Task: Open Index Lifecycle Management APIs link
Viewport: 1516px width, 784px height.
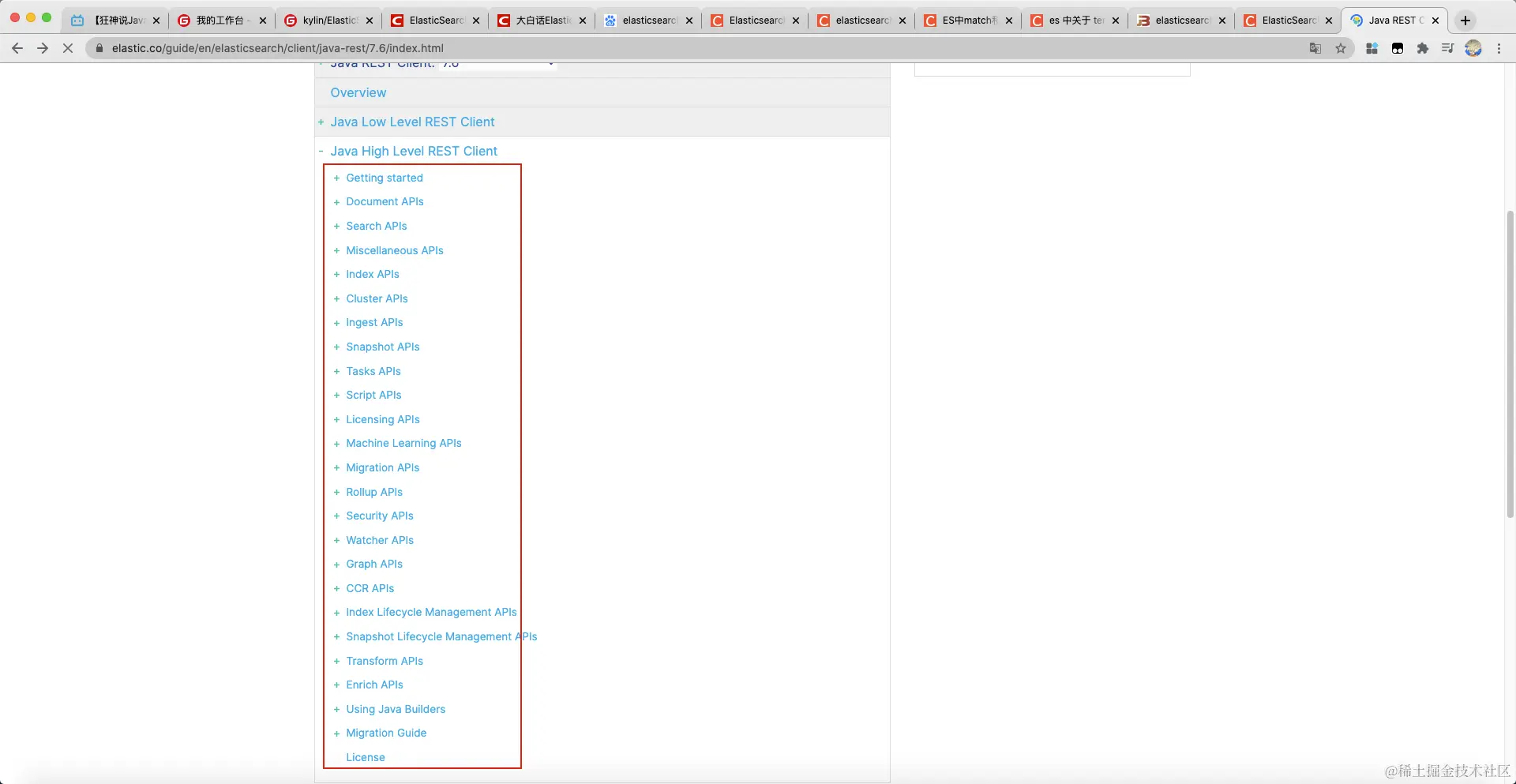Action: tap(431, 612)
